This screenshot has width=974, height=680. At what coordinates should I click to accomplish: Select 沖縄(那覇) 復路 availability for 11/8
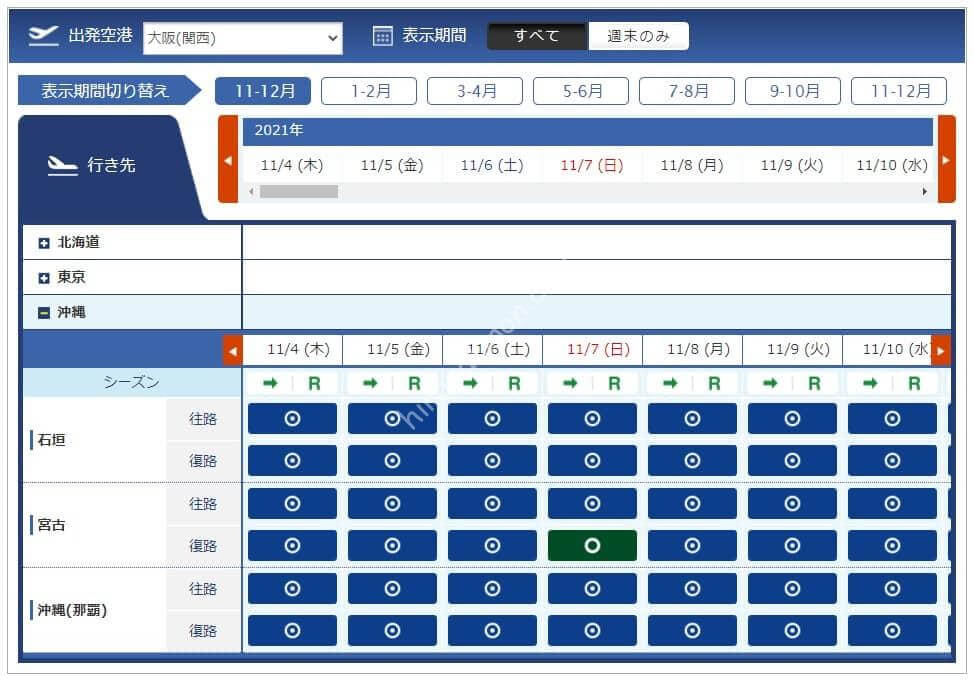tap(692, 631)
